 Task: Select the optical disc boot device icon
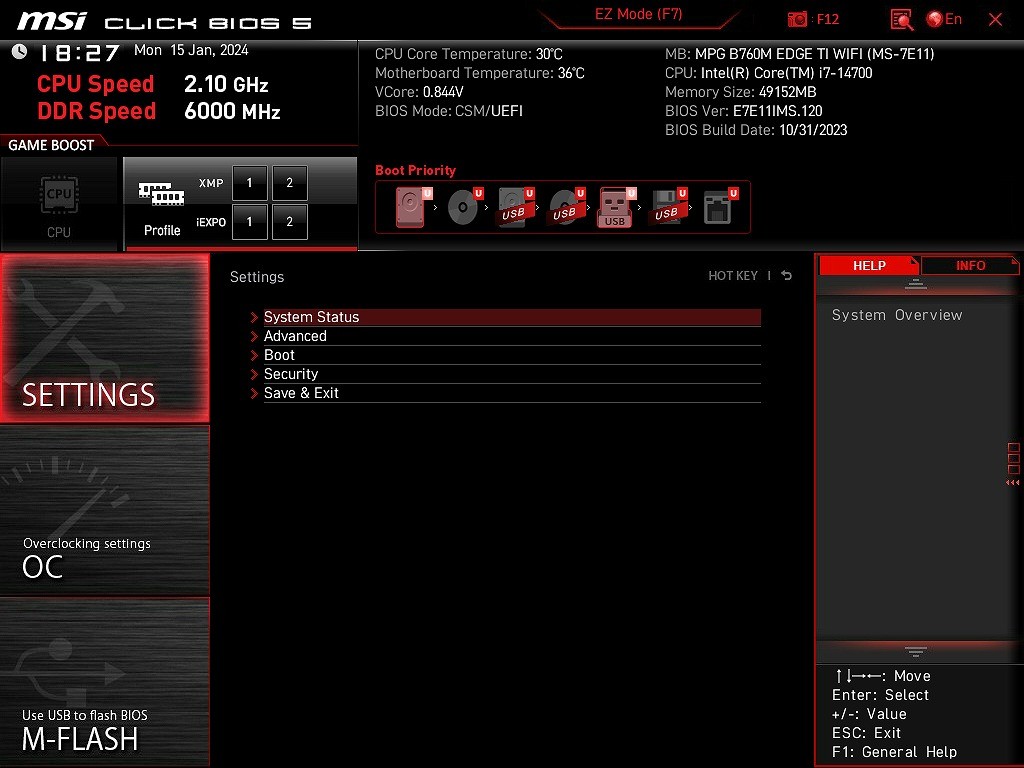point(465,207)
